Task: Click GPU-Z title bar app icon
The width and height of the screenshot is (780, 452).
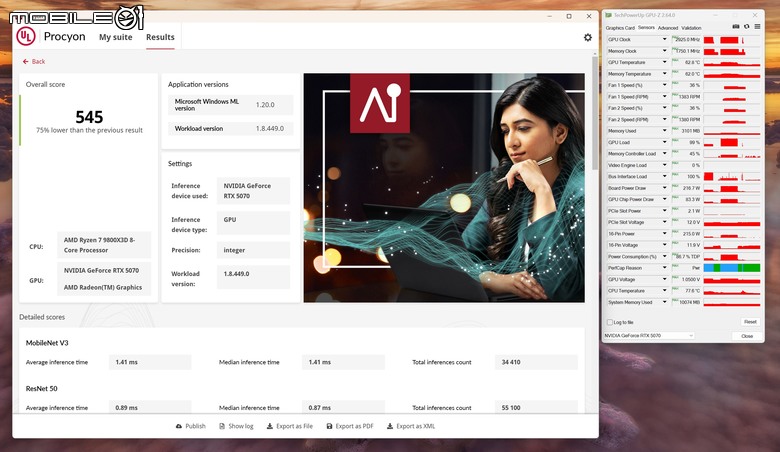Action: click(x=608, y=15)
